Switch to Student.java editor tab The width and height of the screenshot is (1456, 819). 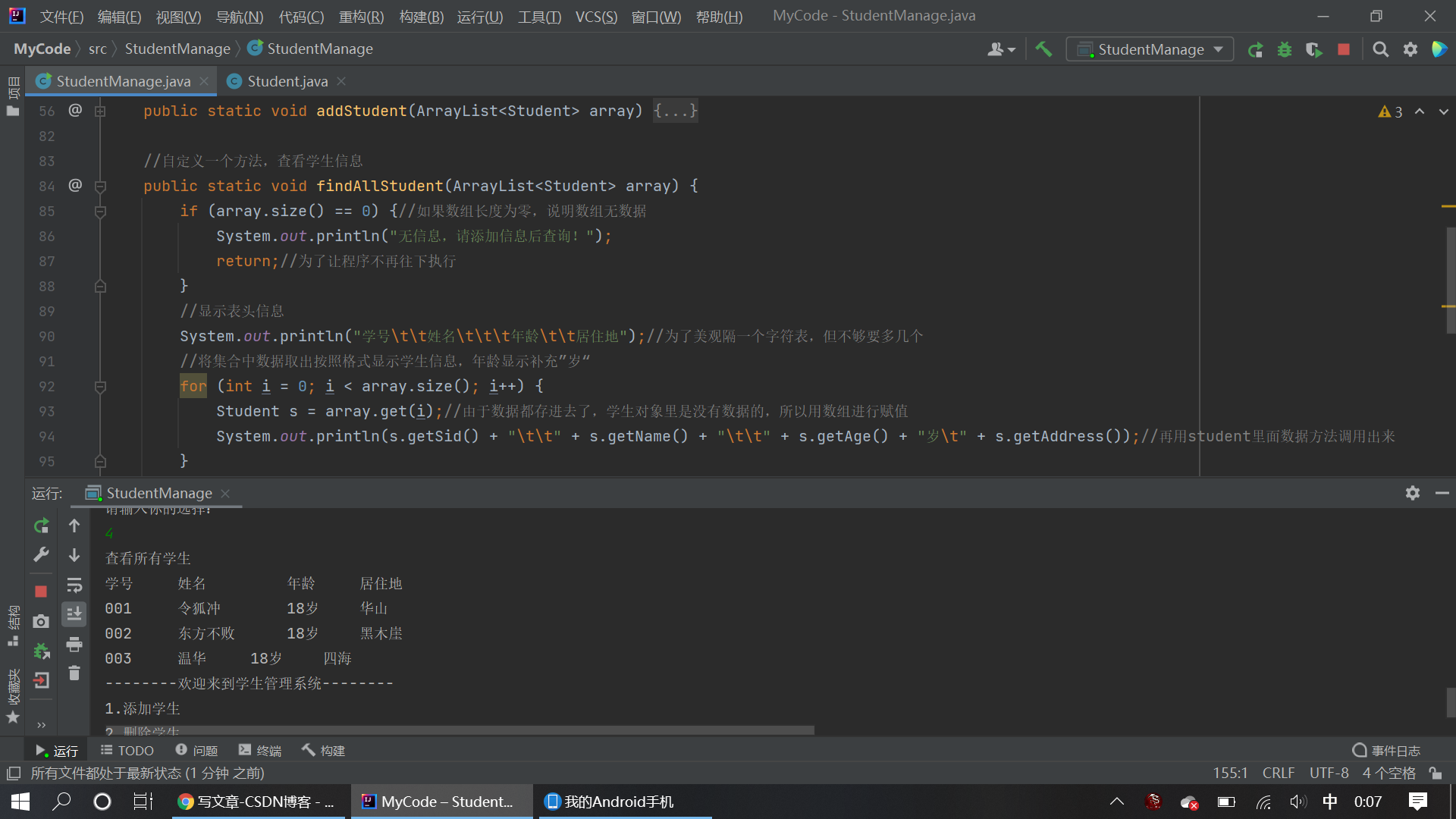tap(287, 81)
